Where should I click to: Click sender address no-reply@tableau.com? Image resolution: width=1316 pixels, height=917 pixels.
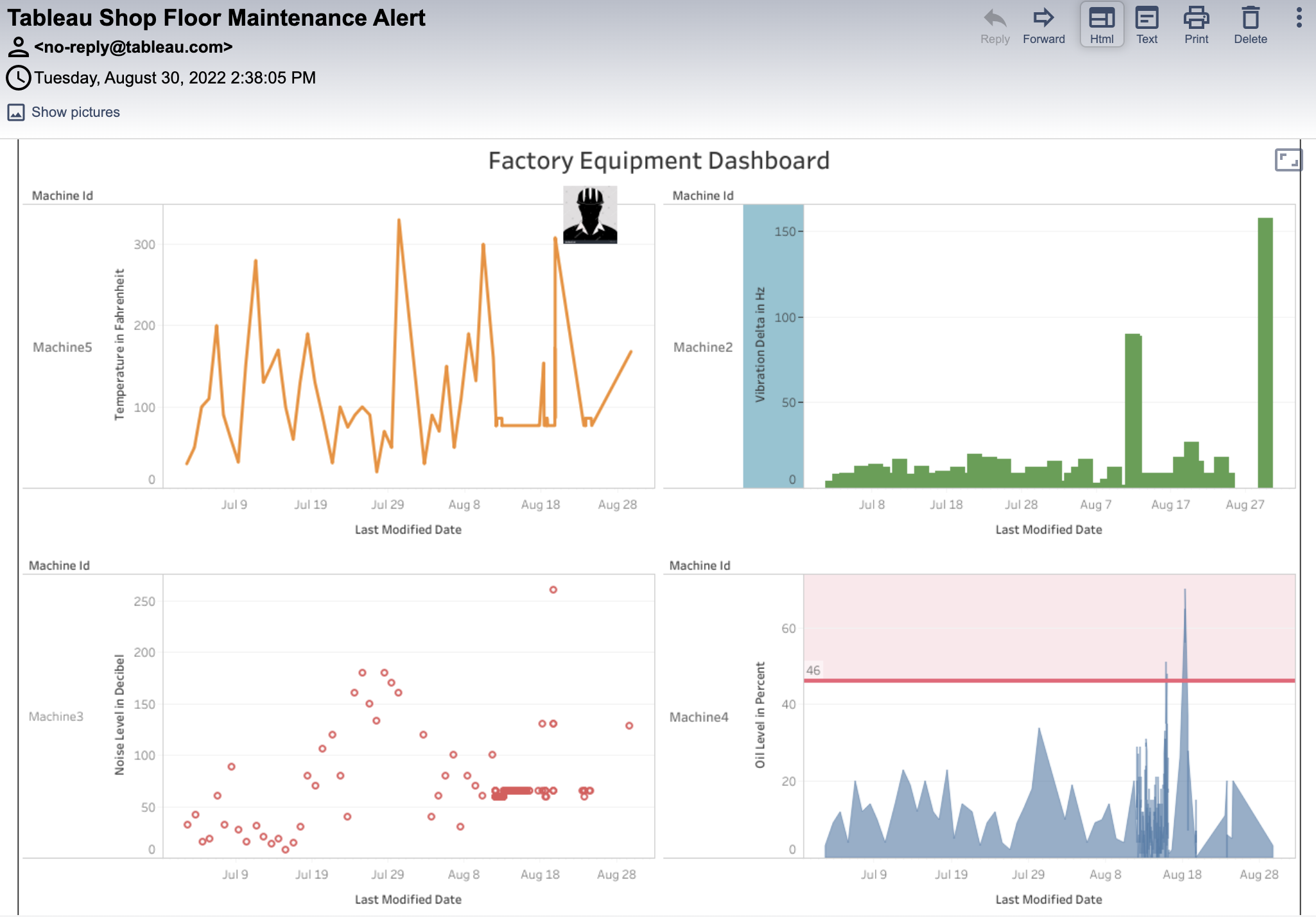pos(134,47)
